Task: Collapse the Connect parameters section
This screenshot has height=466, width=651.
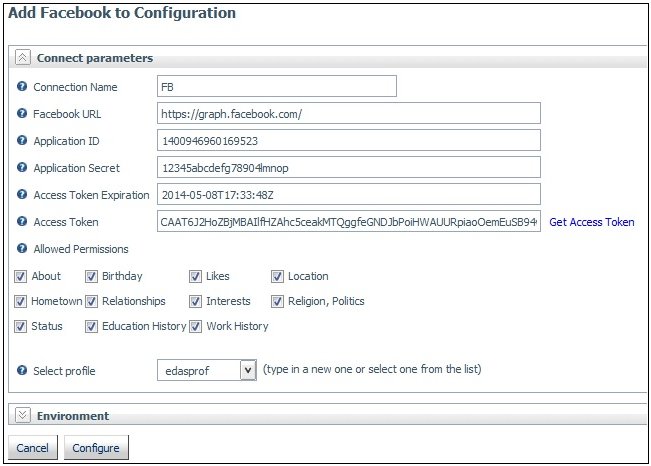Action: tap(23, 57)
